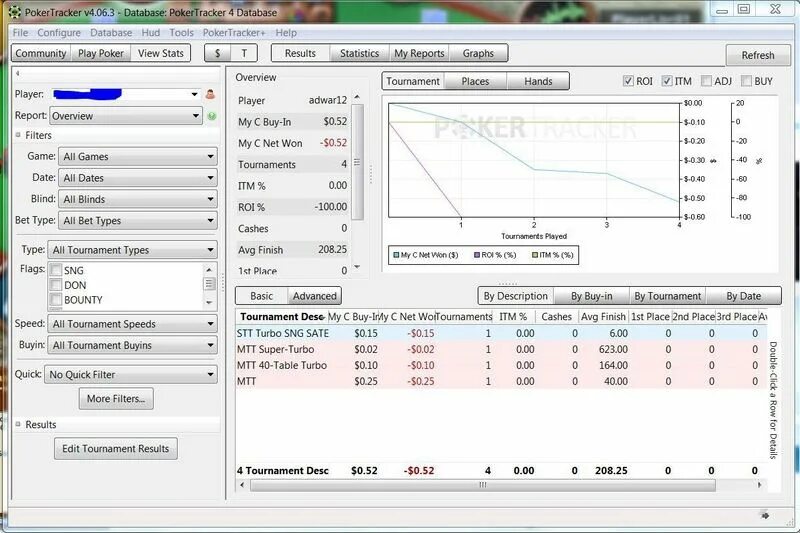Switch to the Play Poker tab

[x=101, y=53]
